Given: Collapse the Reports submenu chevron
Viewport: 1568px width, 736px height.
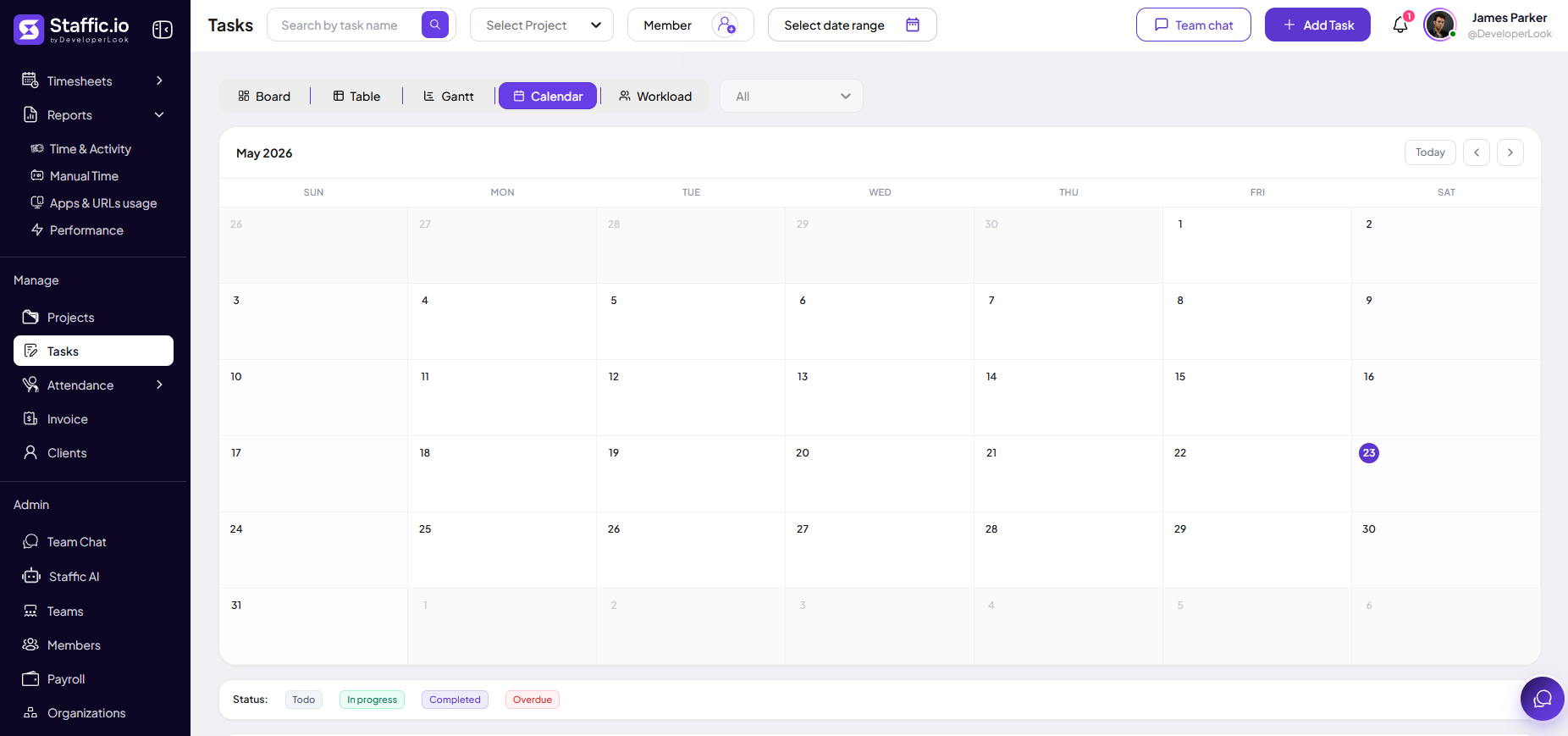Looking at the screenshot, I should click(159, 114).
